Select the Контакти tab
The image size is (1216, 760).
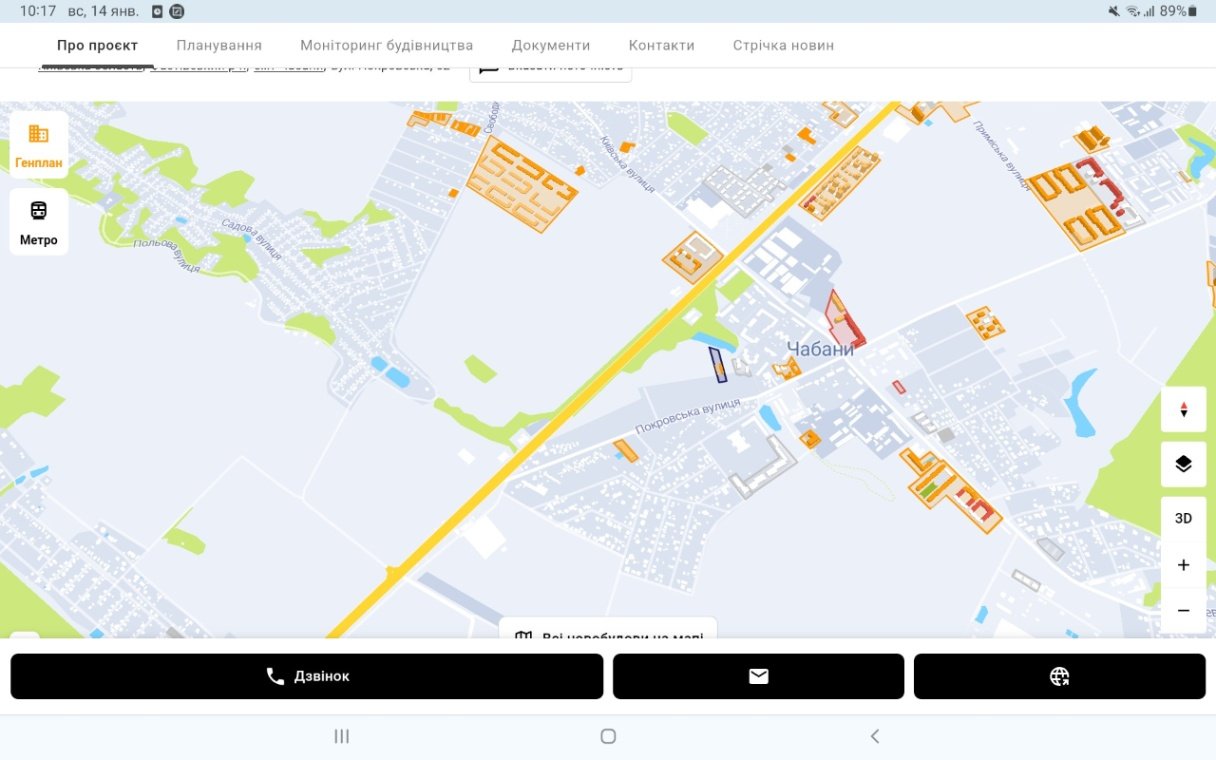(661, 45)
